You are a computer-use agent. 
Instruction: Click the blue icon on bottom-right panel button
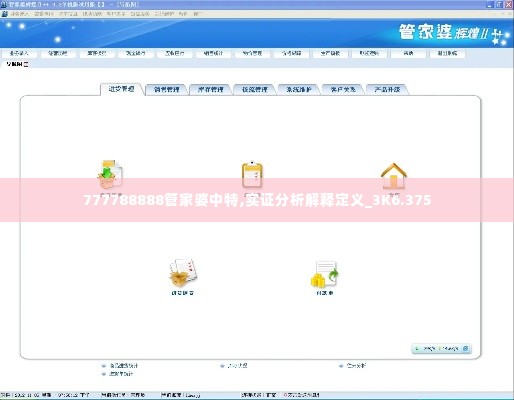(x=466, y=348)
